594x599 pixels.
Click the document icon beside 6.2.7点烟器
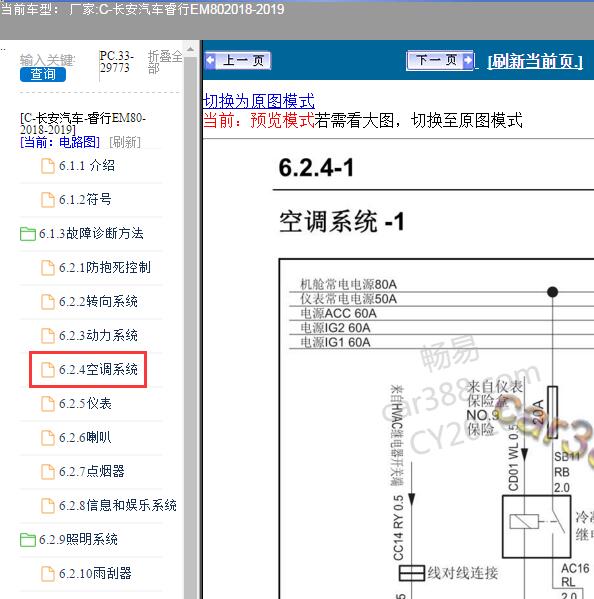point(48,471)
